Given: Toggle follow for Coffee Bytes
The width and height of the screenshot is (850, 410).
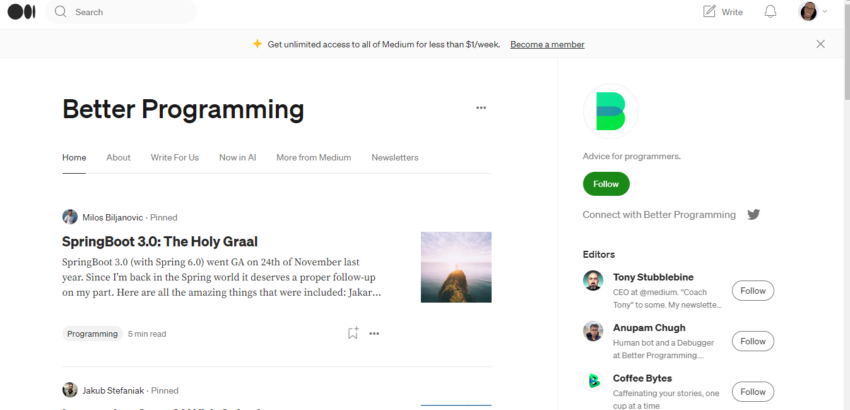Looking at the screenshot, I should (x=752, y=391).
